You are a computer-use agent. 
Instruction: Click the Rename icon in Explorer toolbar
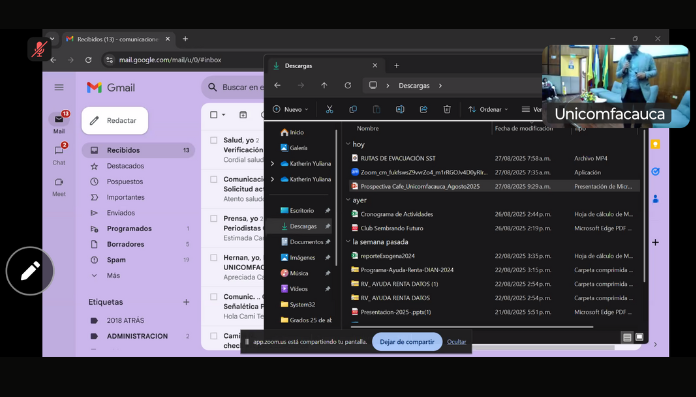coord(400,109)
